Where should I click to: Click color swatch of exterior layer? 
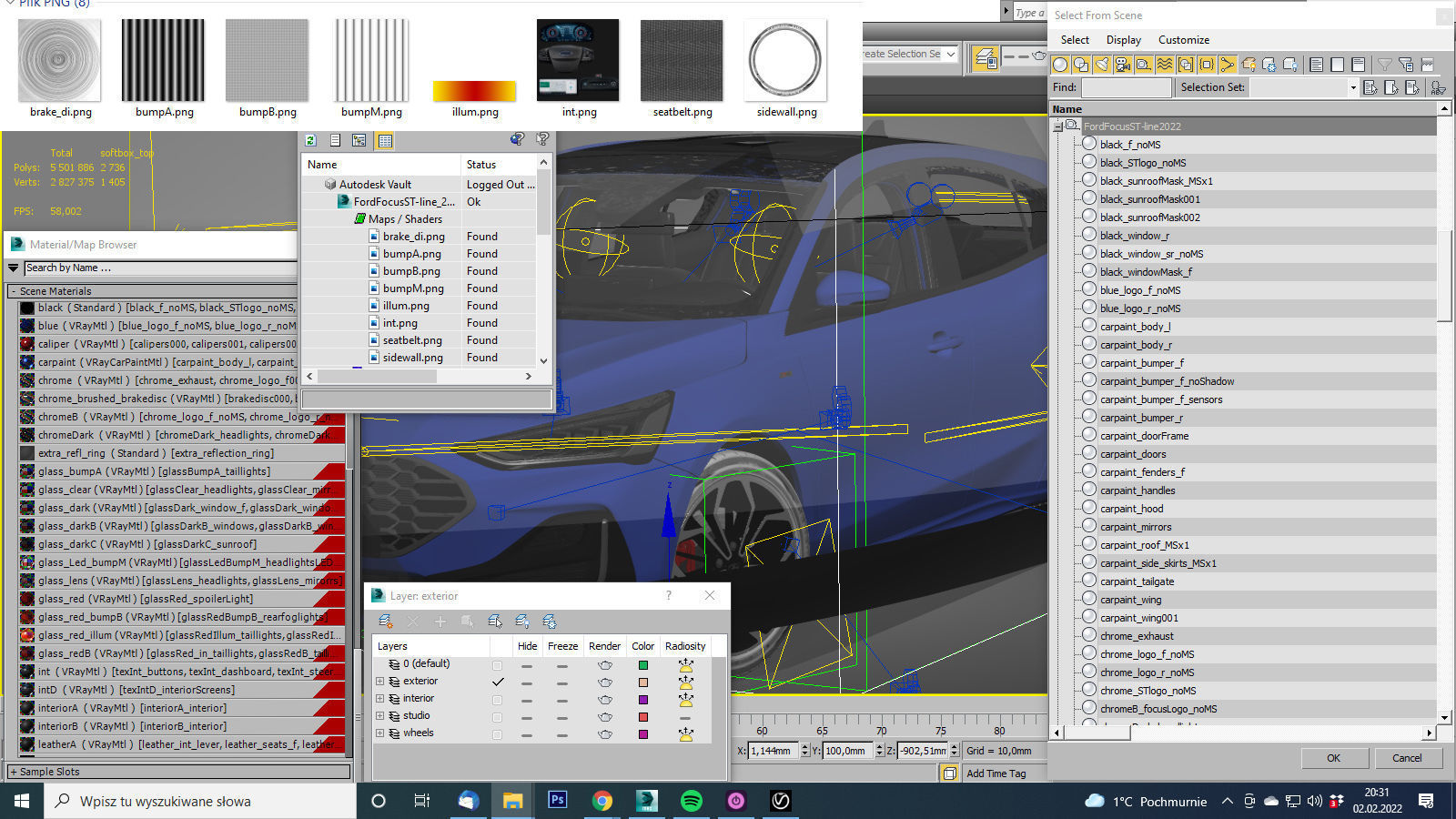[643, 682]
